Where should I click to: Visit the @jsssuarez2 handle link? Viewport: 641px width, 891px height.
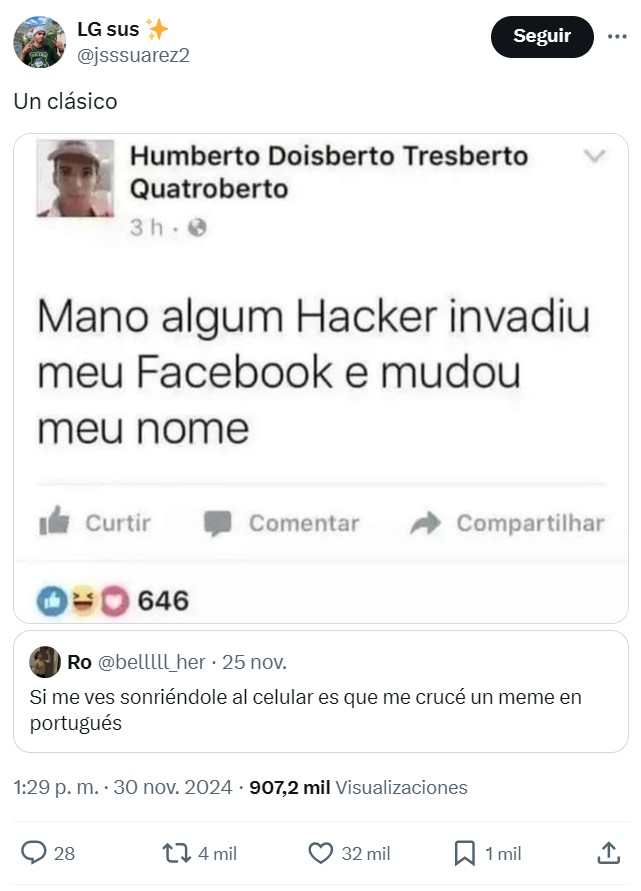tap(133, 56)
